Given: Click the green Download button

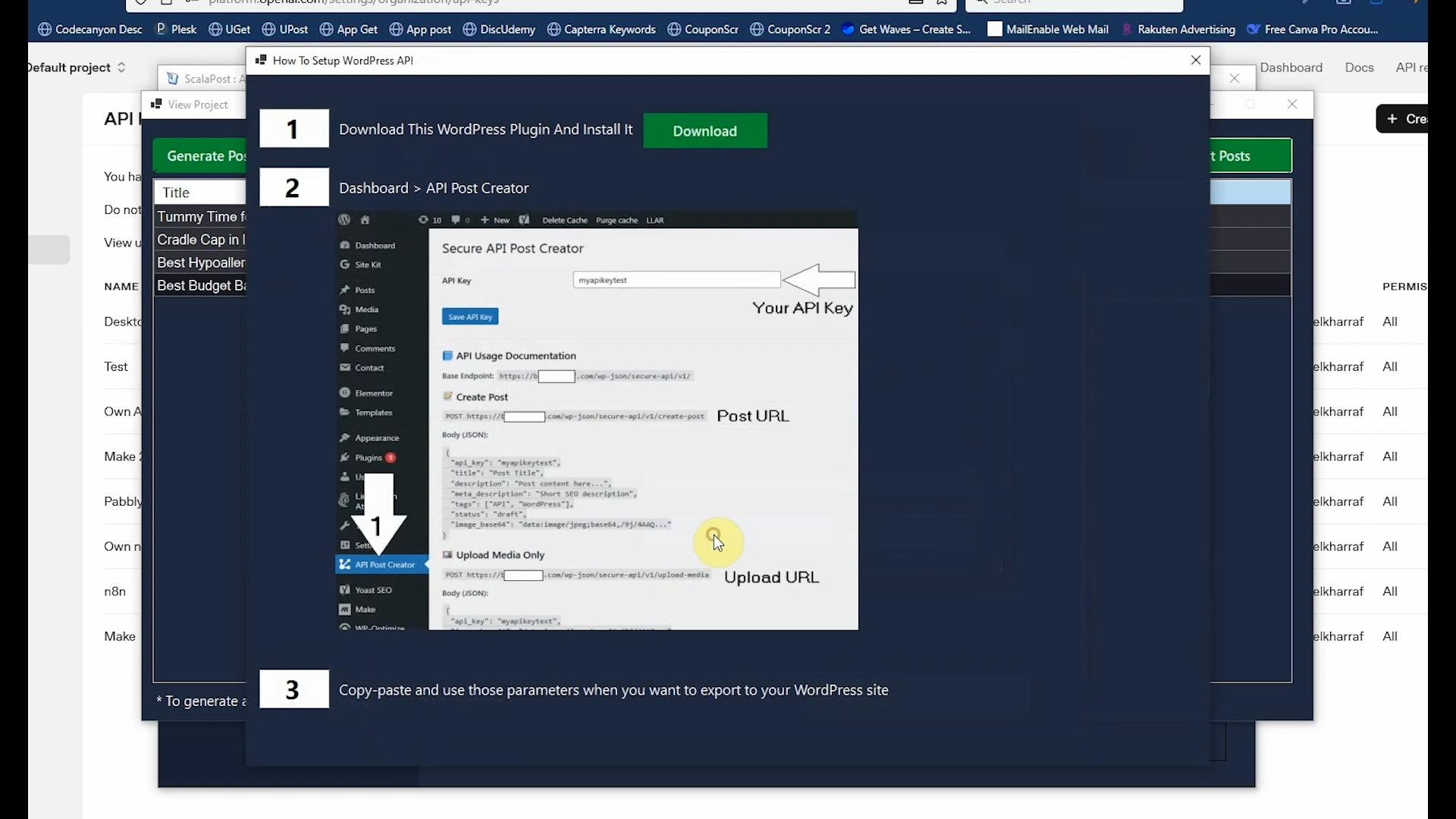Looking at the screenshot, I should [x=704, y=130].
